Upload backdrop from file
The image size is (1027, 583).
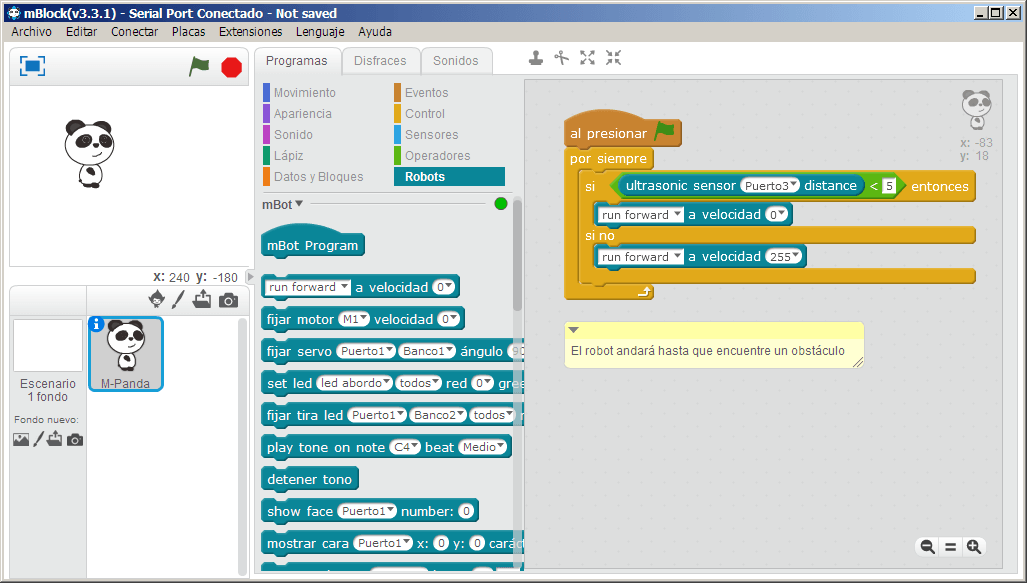pos(54,438)
